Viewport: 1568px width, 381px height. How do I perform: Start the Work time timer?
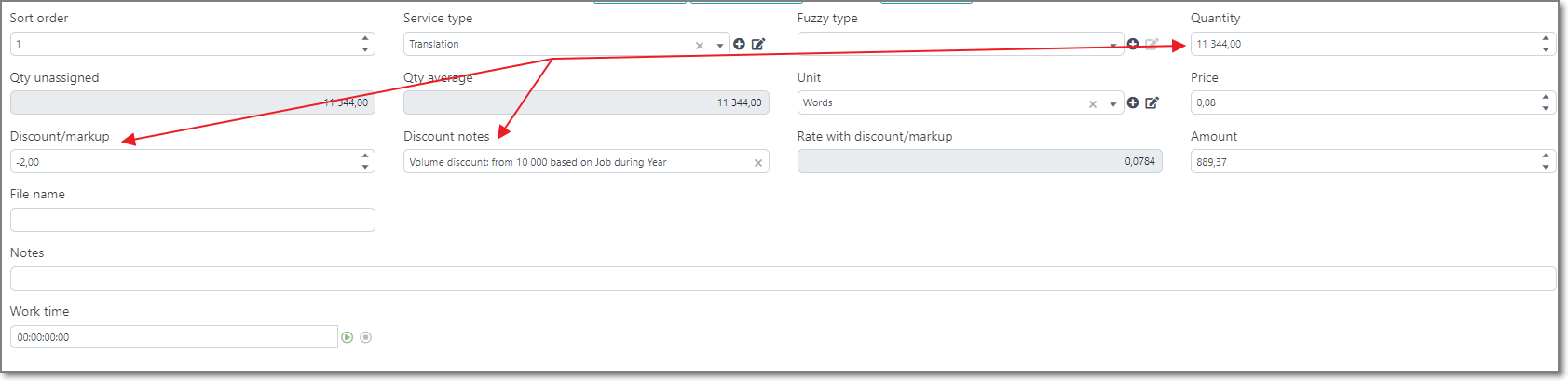pos(348,337)
